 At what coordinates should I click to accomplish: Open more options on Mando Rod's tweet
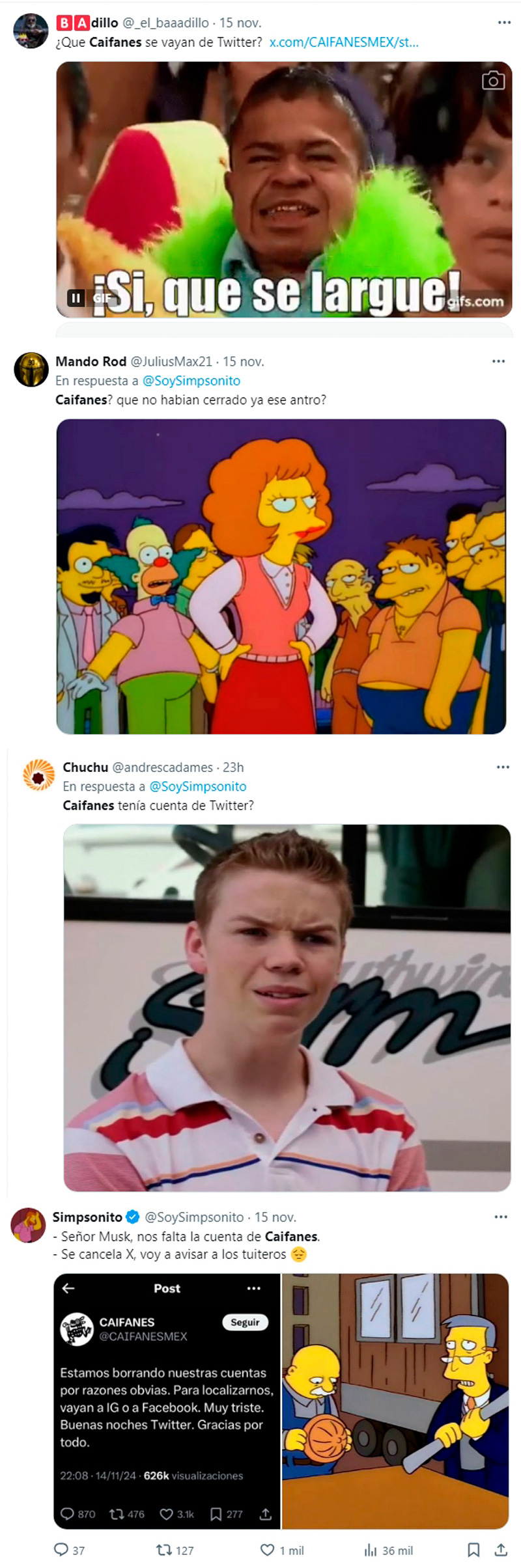pyautogui.click(x=499, y=361)
